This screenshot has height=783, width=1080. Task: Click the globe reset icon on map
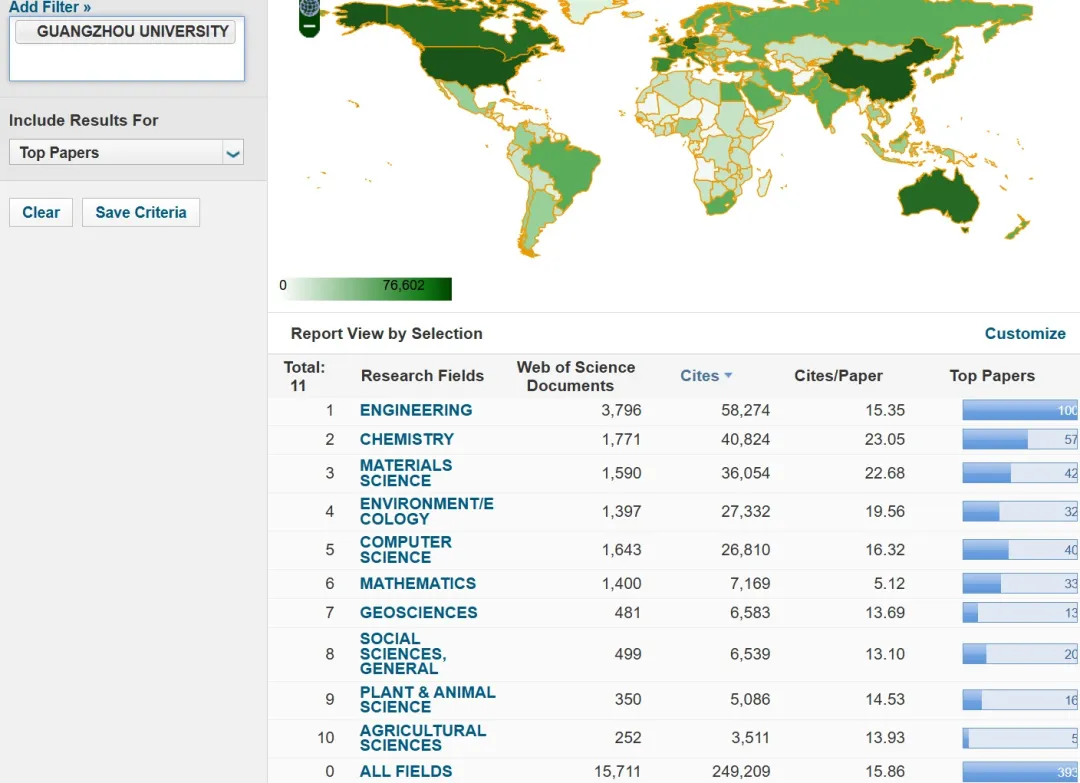point(309,8)
